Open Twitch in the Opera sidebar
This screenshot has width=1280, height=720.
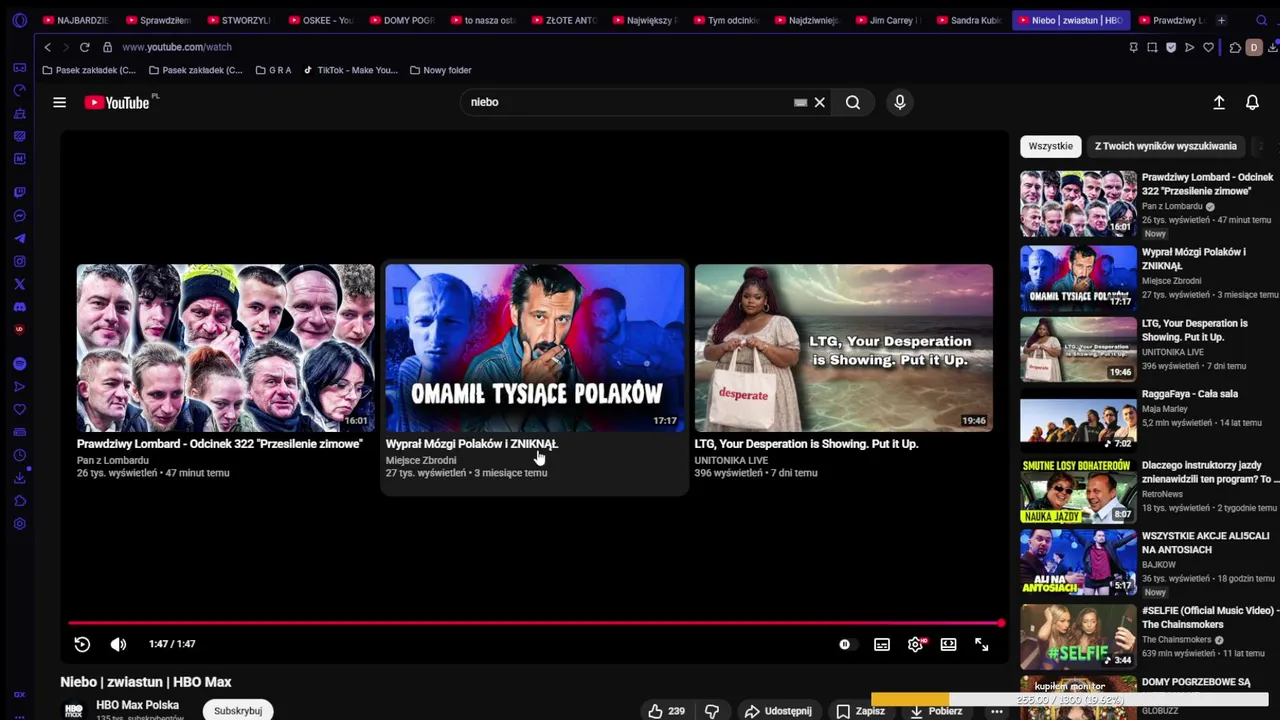click(x=19, y=192)
